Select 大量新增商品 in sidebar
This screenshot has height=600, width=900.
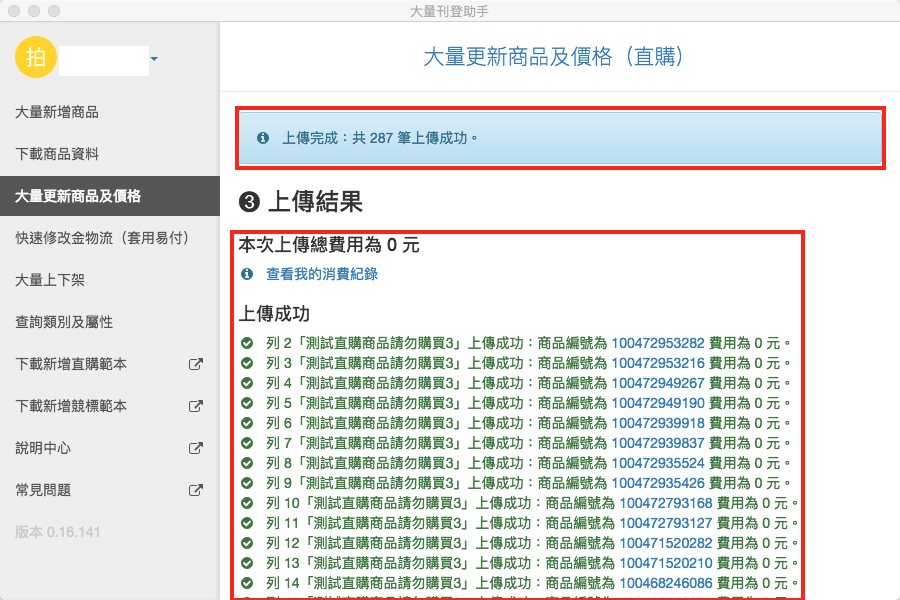57,112
